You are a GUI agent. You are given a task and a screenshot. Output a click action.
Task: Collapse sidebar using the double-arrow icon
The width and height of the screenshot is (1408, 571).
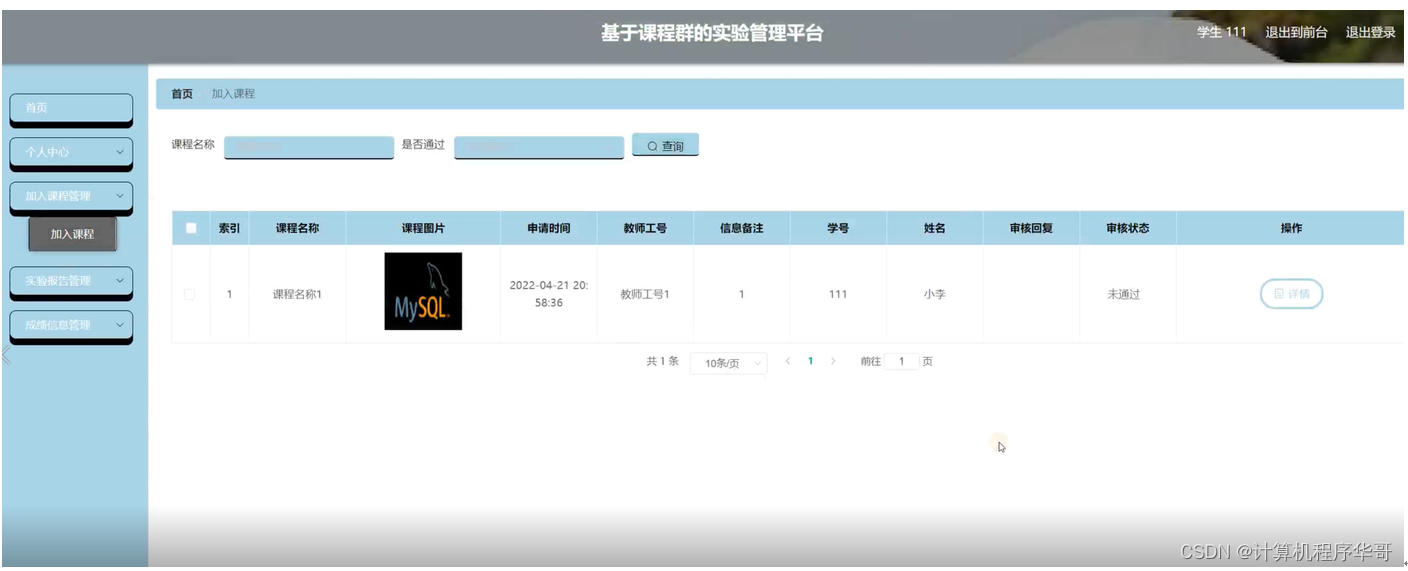tap(6, 355)
